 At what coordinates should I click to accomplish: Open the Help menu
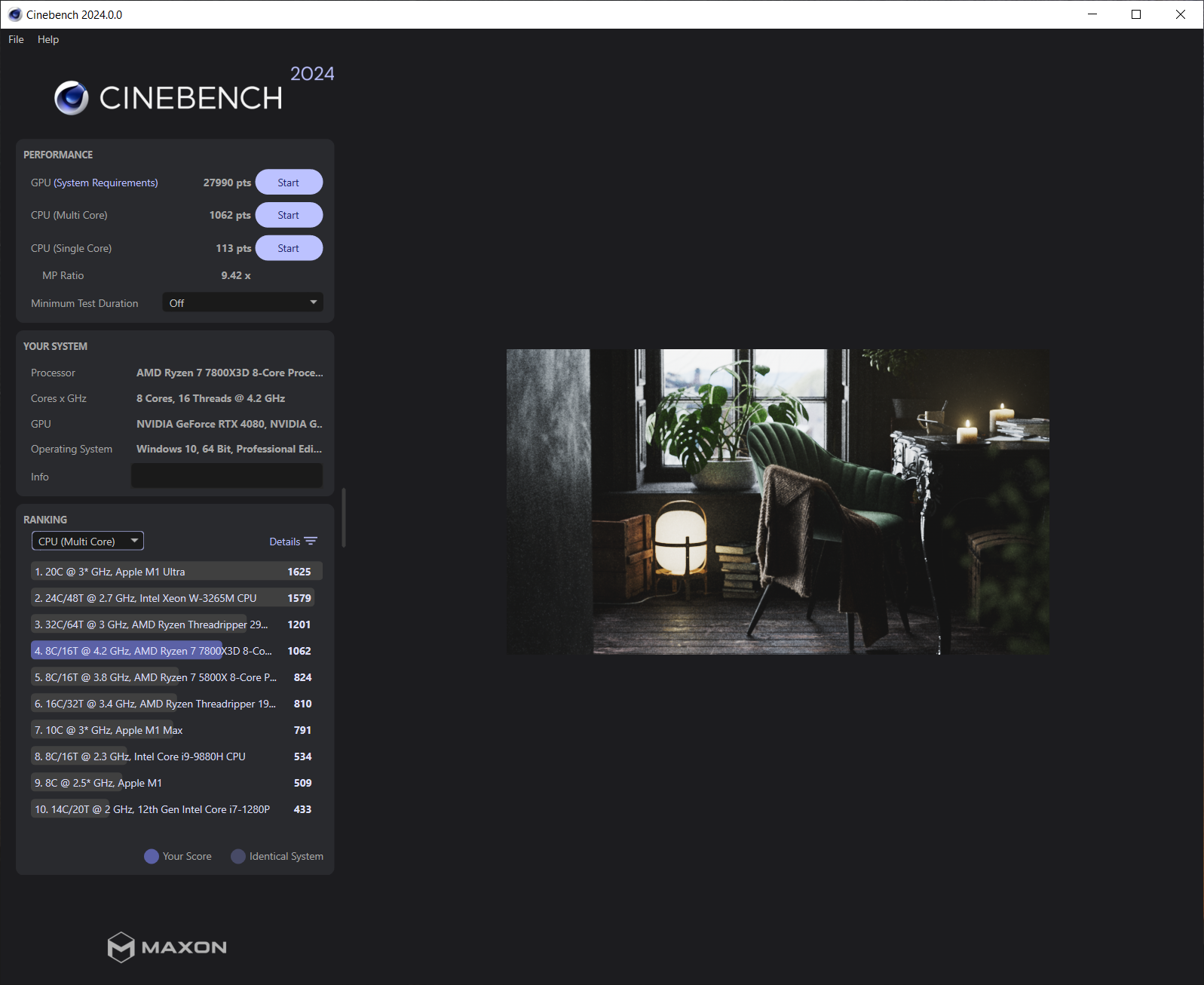tap(48, 39)
